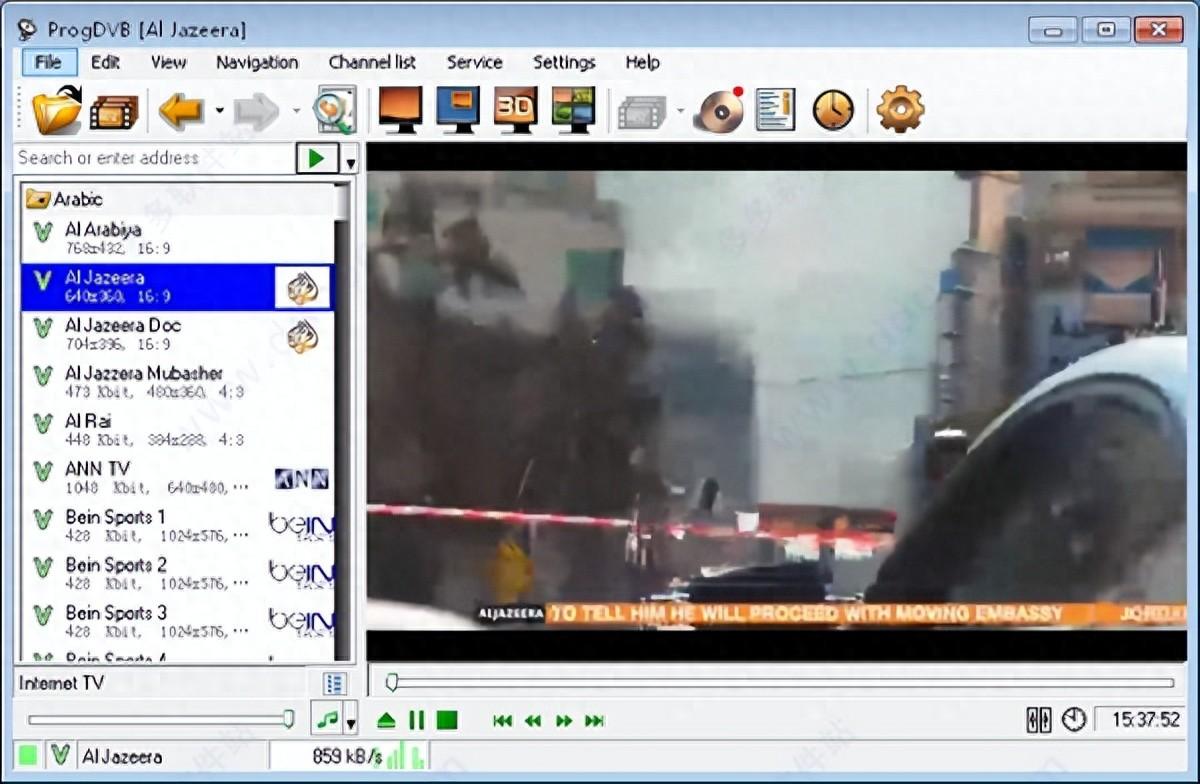Open the File menu
Screen dimensions: 1200x784
point(48,62)
